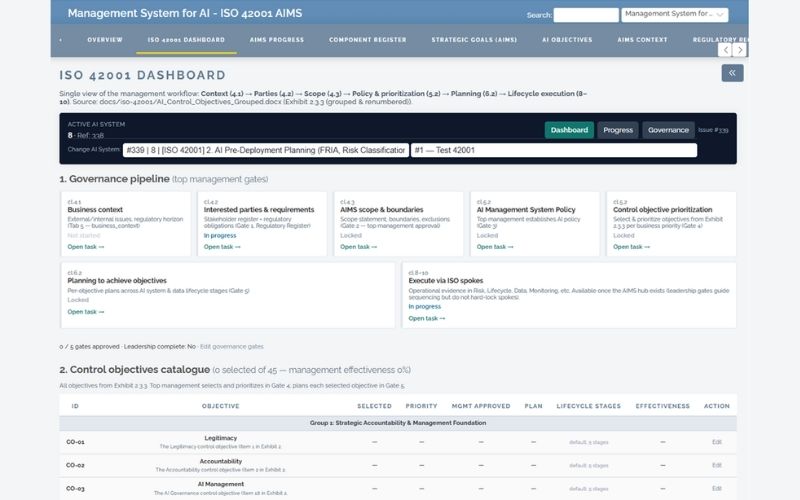
Task: Click the Group 1 Strategic Accountability row
Action: point(398,423)
